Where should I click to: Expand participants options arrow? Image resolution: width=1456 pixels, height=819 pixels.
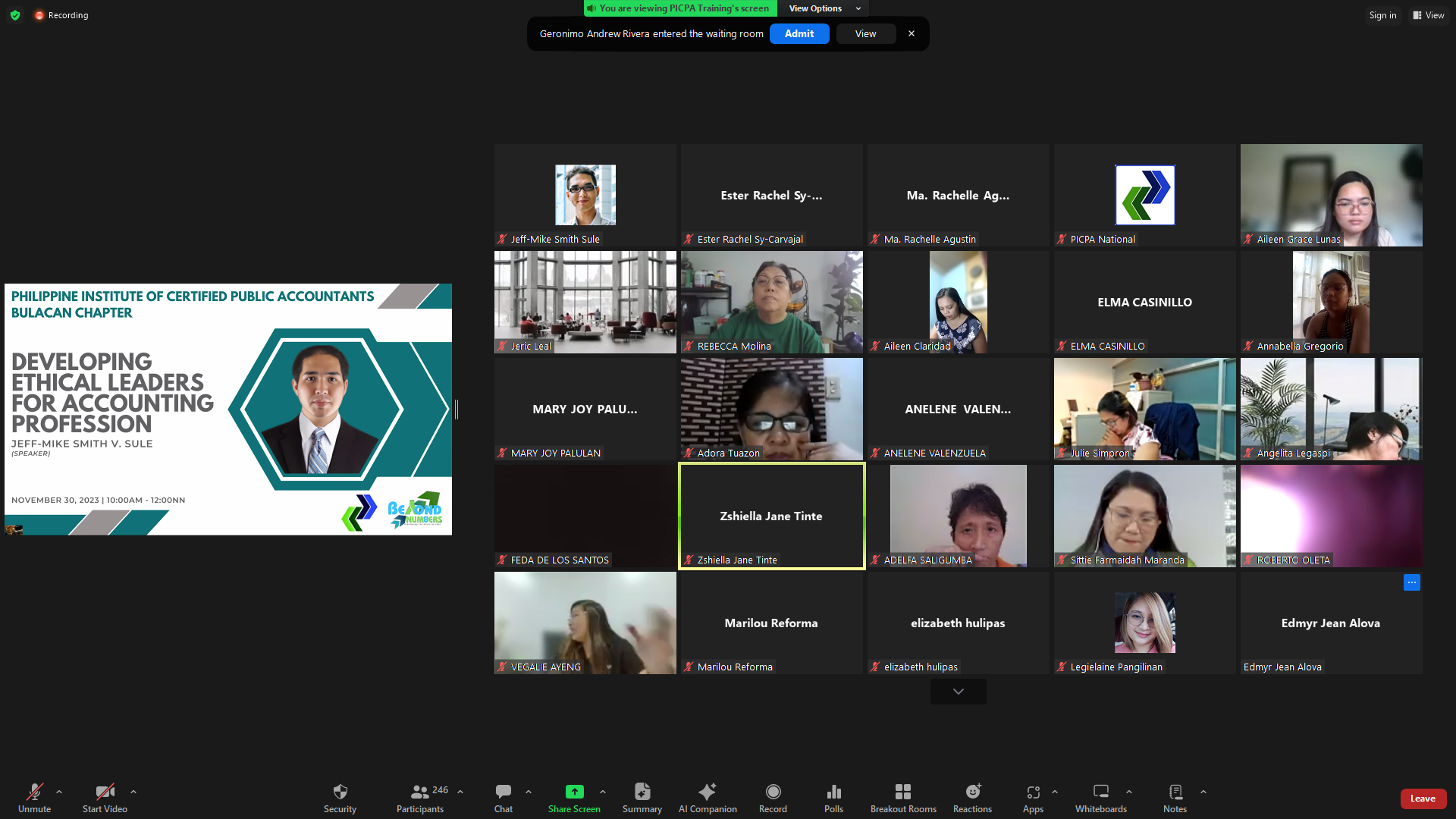(x=460, y=792)
